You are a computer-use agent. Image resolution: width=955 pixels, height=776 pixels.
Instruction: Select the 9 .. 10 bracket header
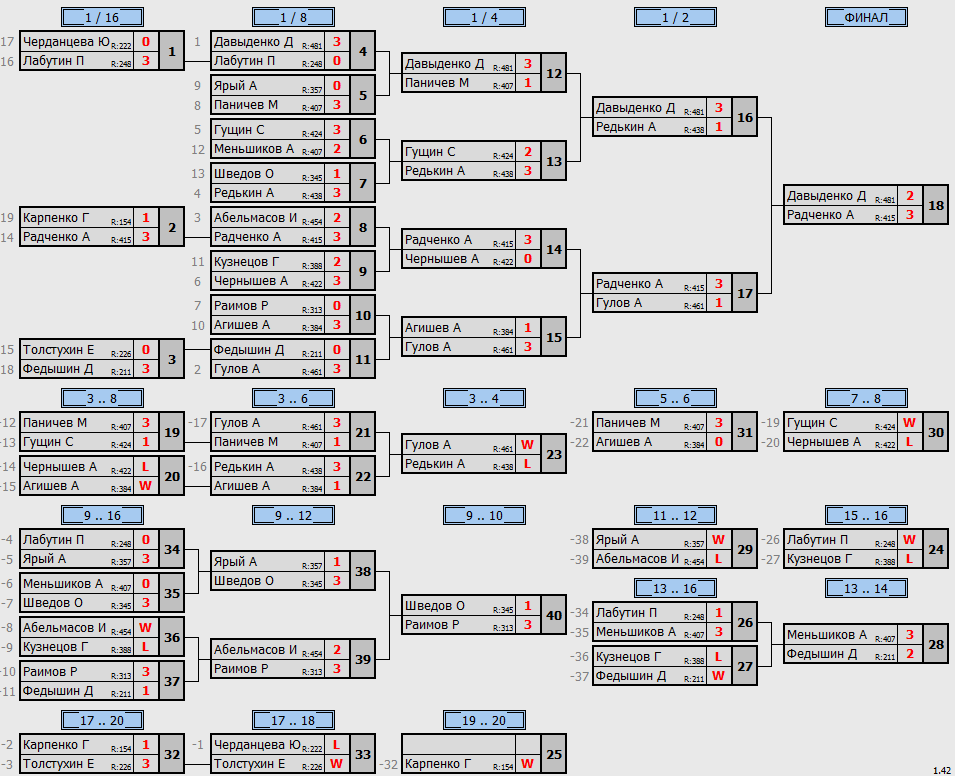coord(484,515)
